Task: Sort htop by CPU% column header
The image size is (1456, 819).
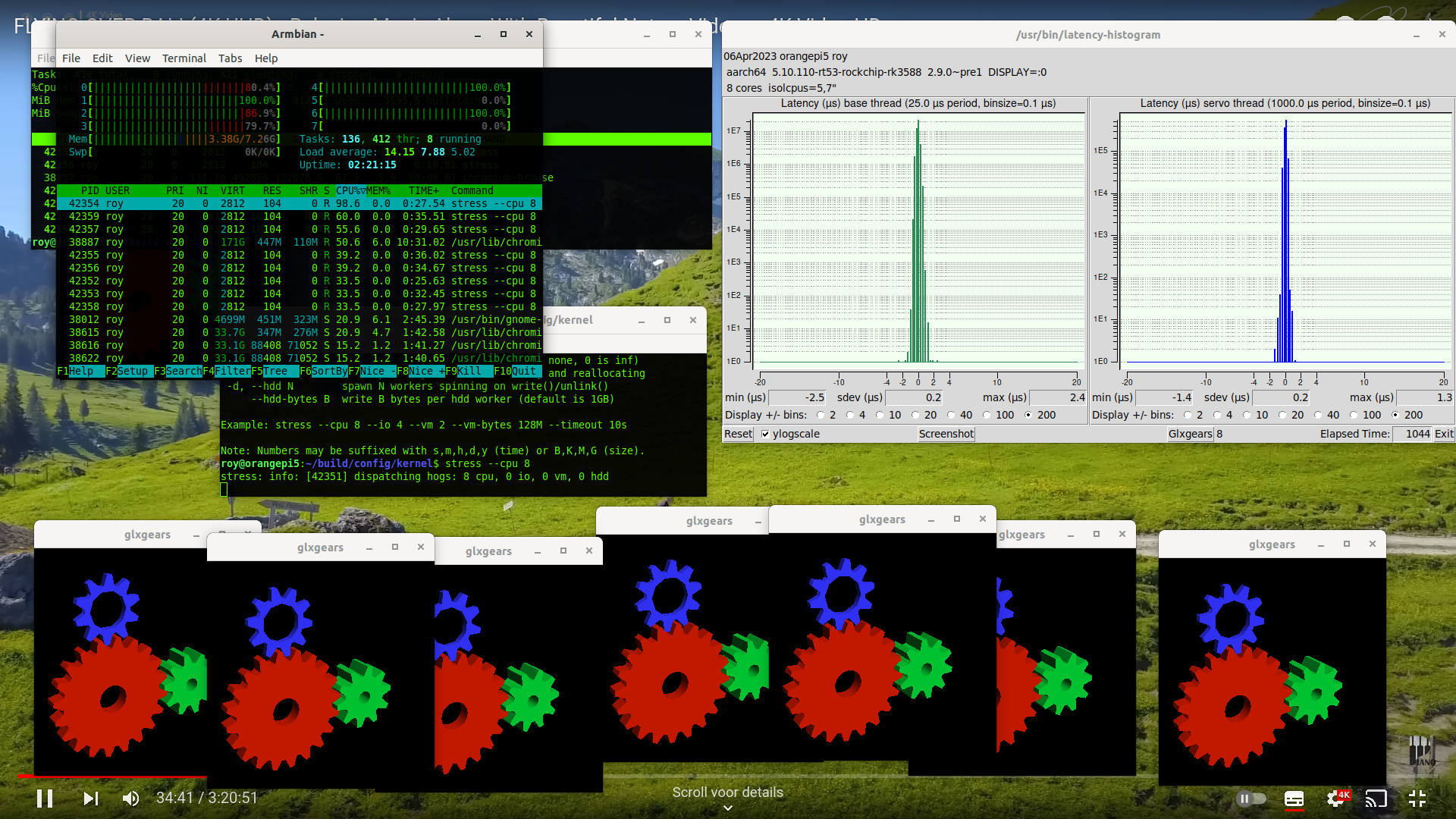Action: (351, 191)
